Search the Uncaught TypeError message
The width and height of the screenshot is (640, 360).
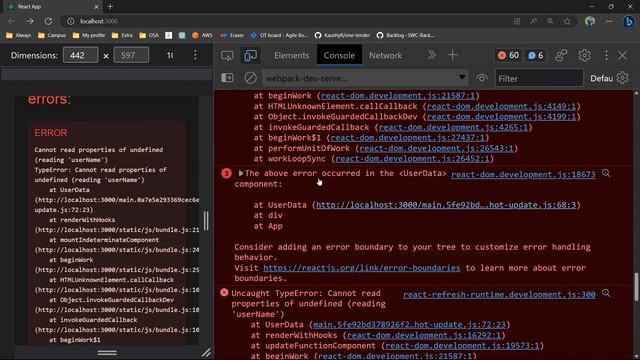606,293
